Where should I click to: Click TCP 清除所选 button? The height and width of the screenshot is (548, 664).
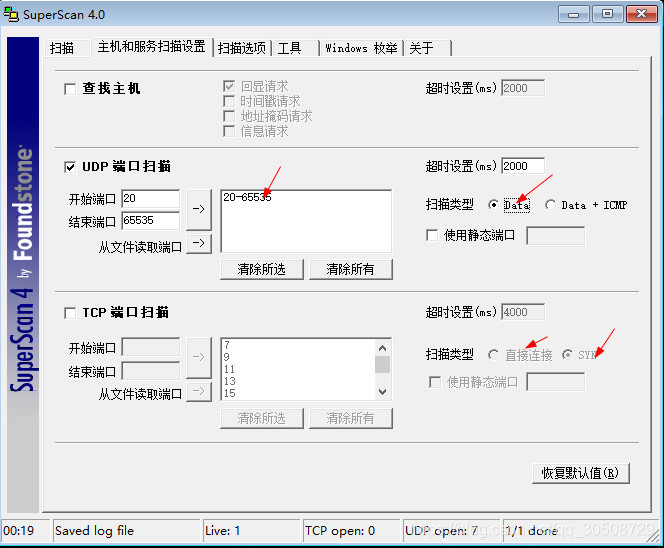pyautogui.click(x=262, y=418)
